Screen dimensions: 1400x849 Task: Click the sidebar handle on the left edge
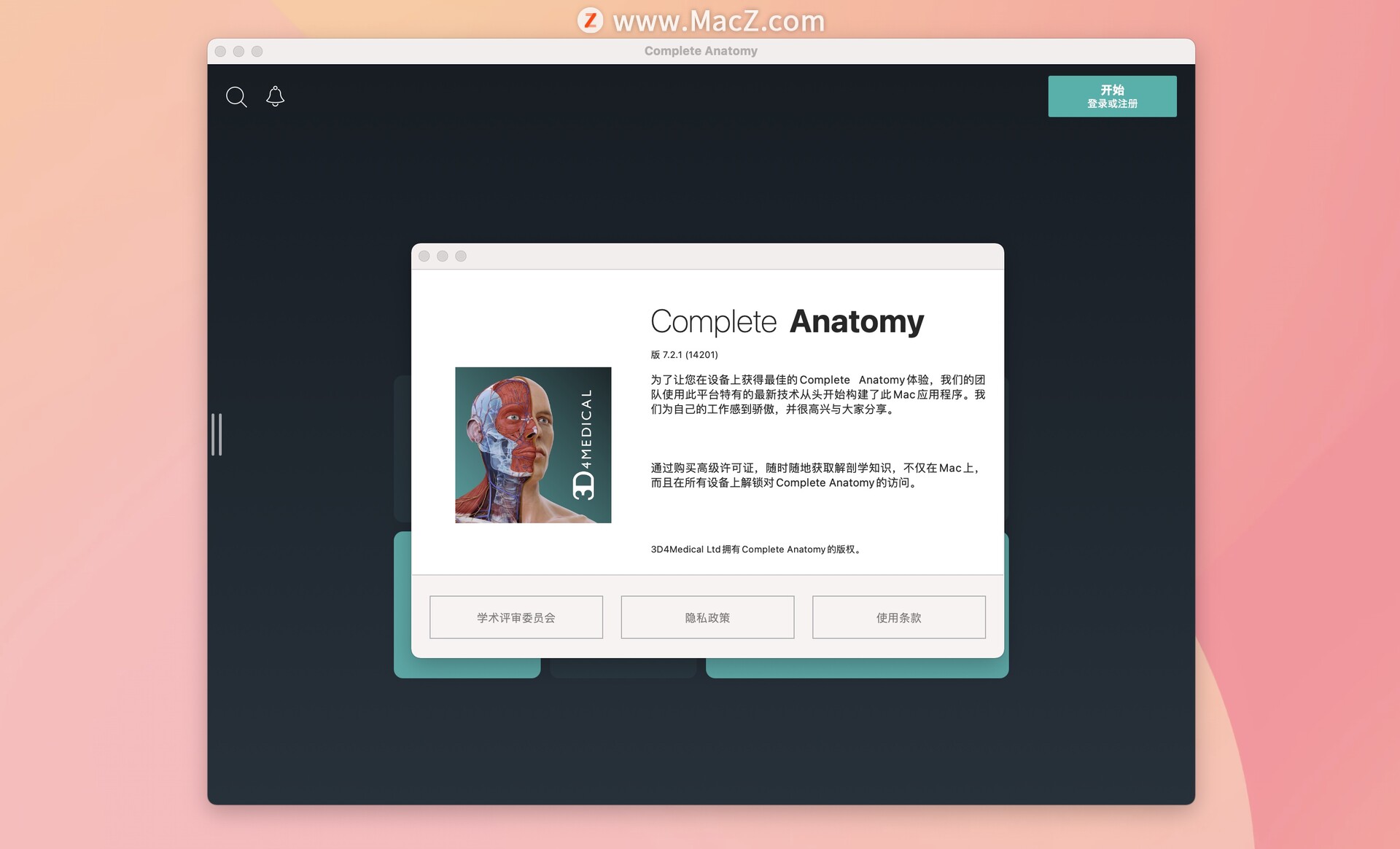(x=217, y=434)
